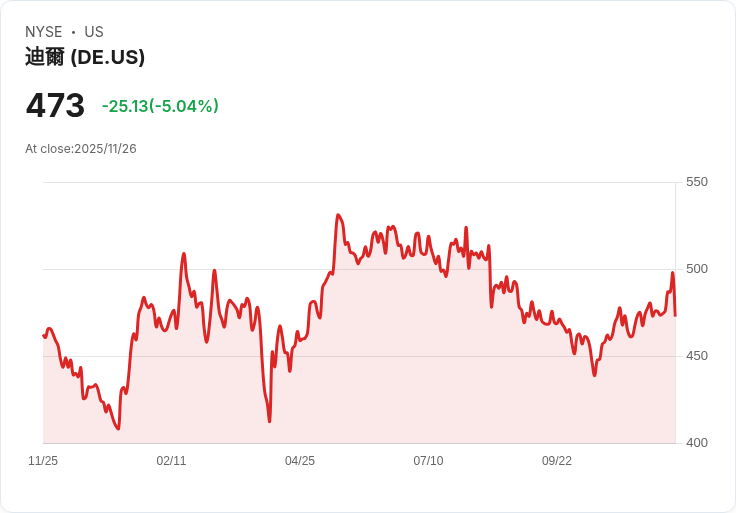Select the 02/11 date axis label
This screenshot has height=513, width=736.
point(171,461)
